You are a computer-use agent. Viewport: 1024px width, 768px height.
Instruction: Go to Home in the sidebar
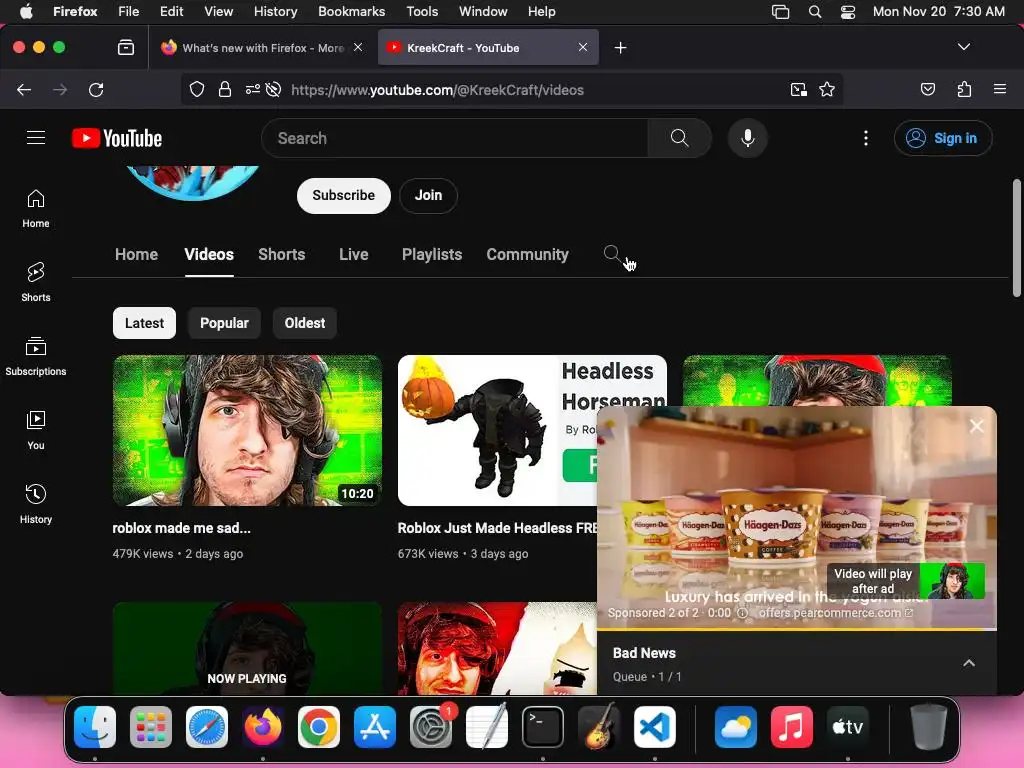(x=36, y=208)
